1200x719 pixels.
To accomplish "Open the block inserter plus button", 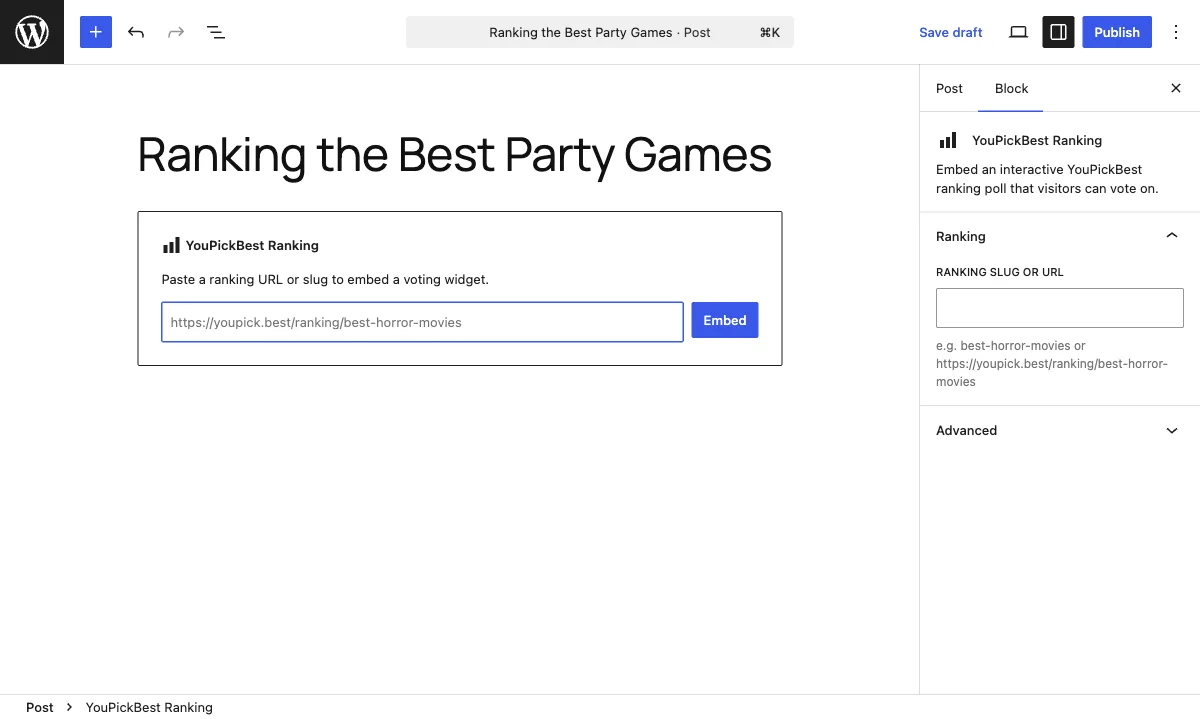I will pos(96,32).
